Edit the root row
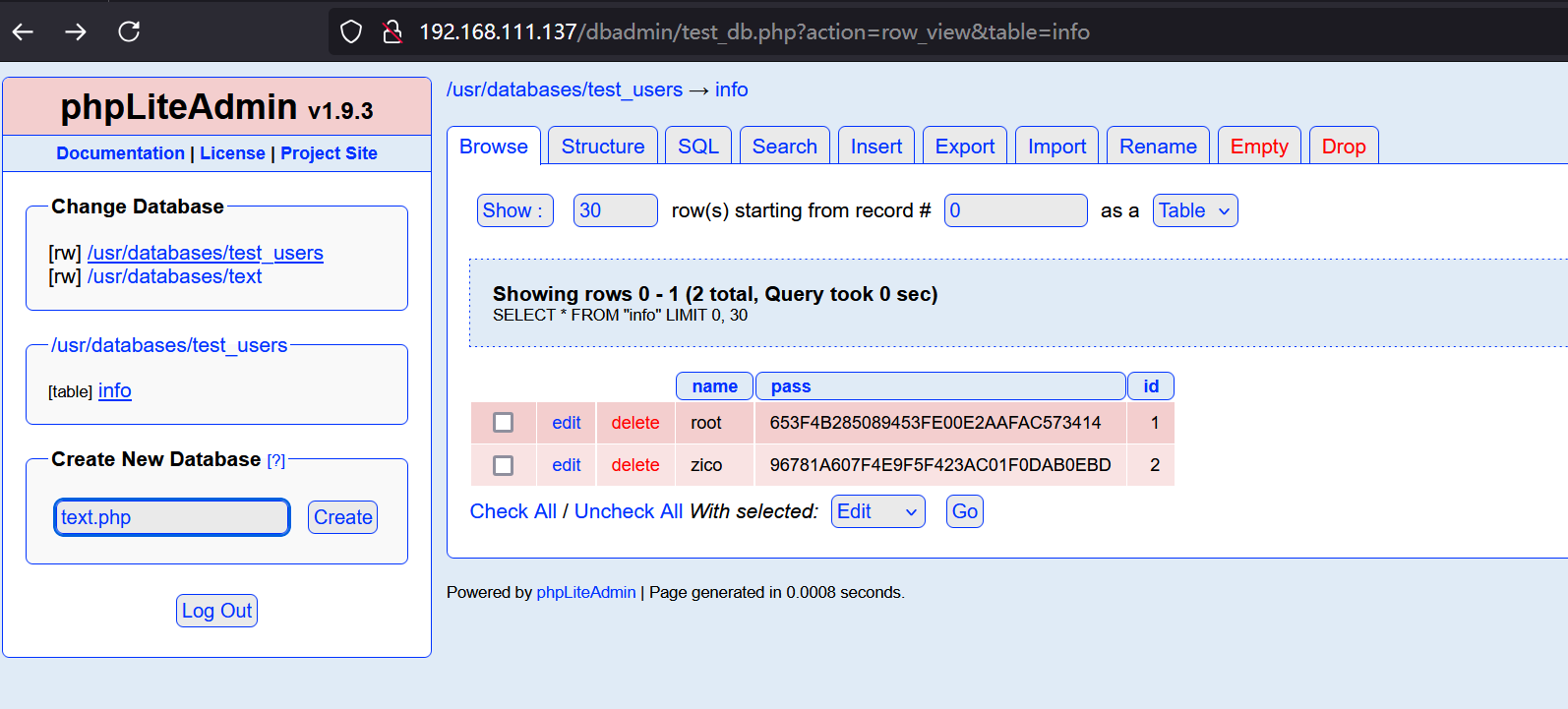1568x709 pixels. tap(567, 423)
